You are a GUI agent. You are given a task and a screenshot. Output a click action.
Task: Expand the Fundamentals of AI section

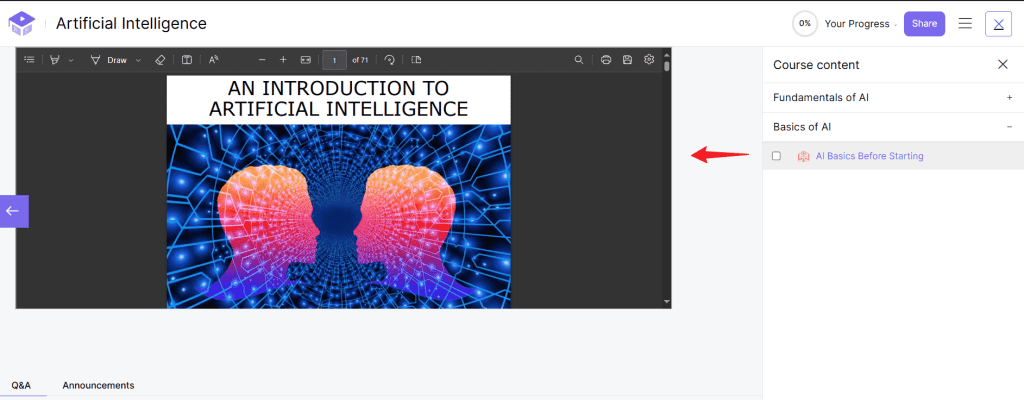coord(893,97)
